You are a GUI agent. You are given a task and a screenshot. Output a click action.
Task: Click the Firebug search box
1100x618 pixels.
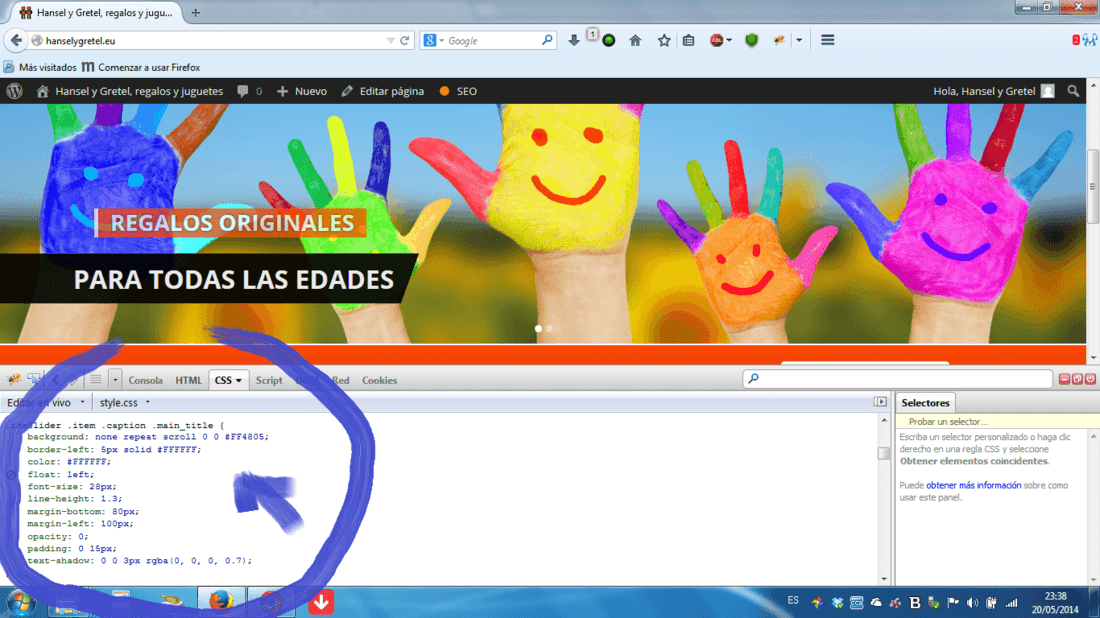(x=898, y=379)
